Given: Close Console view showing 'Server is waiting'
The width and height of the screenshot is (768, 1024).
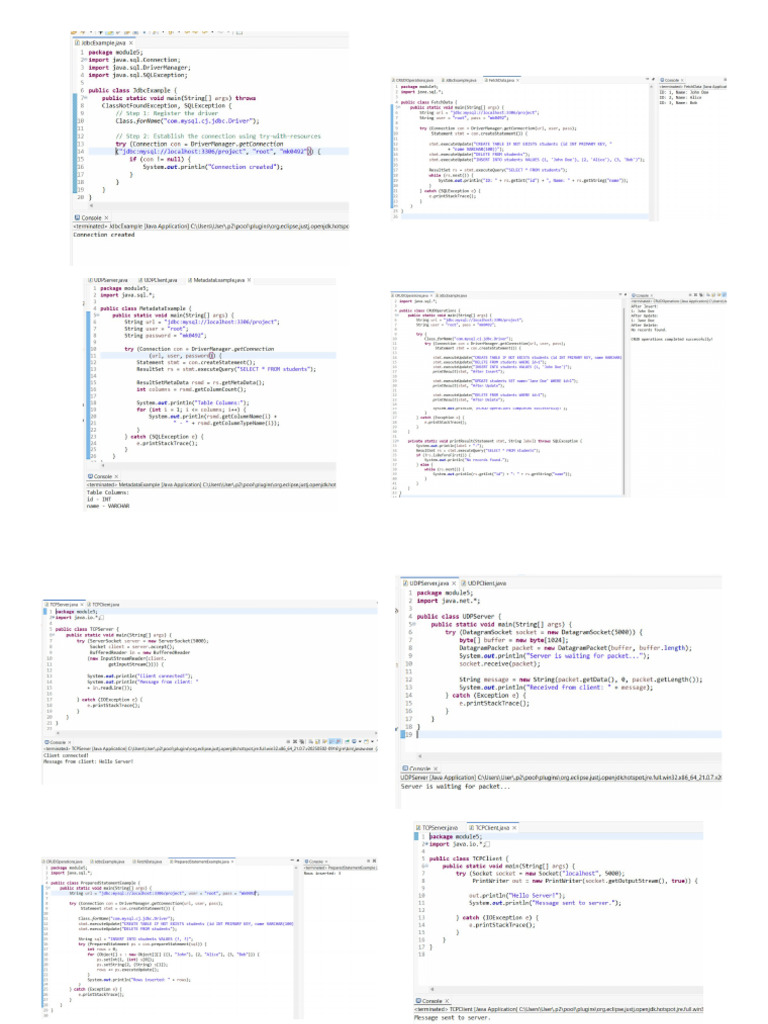Looking at the screenshot, I should (x=436, y=769).
